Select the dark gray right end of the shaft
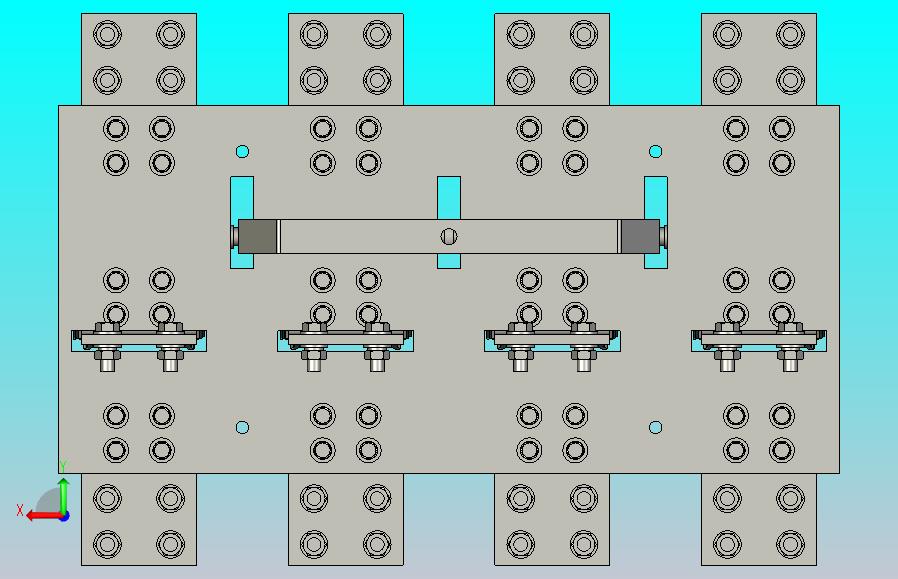 coord(640,236)
